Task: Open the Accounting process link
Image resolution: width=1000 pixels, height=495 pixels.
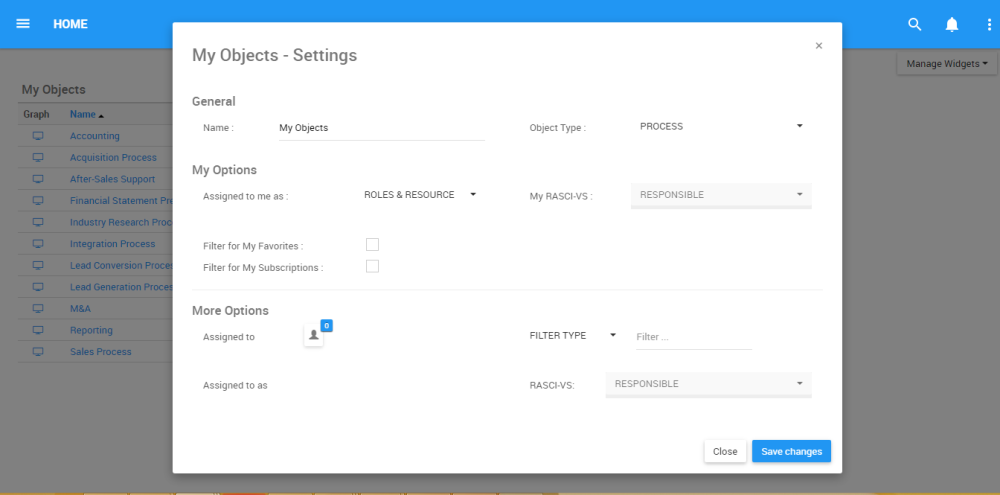Action: pyautogui.click(x=95, y=136)
